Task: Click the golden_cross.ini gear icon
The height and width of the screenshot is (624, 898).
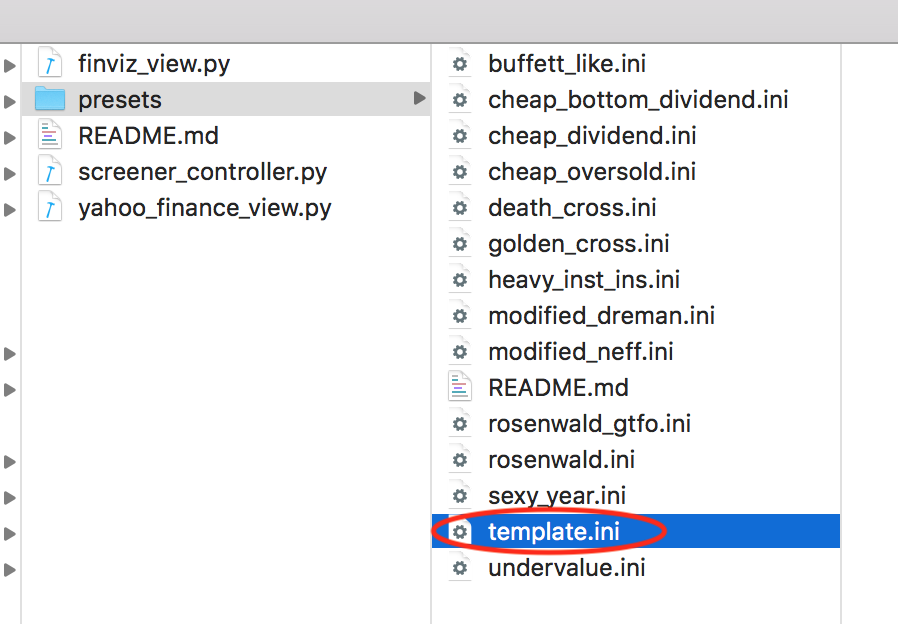Action: 459,244
